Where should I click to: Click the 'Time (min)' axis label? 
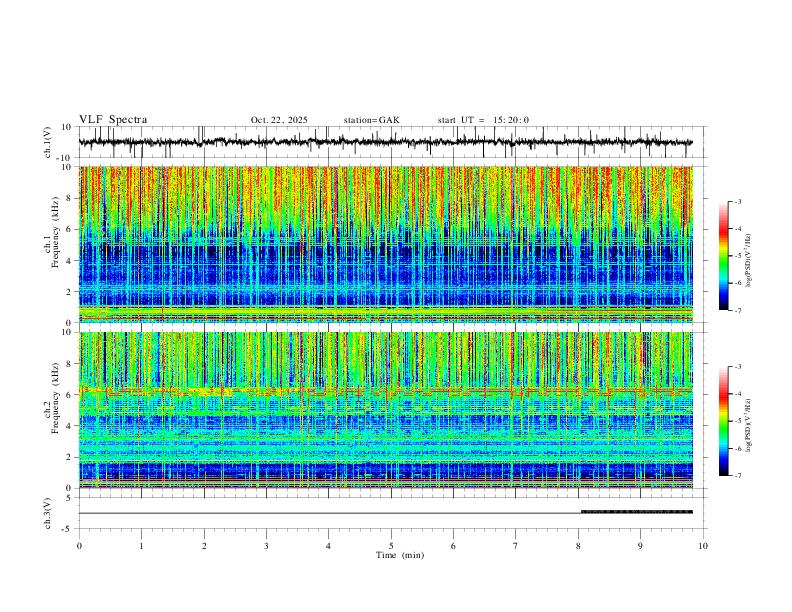point(400,555)
